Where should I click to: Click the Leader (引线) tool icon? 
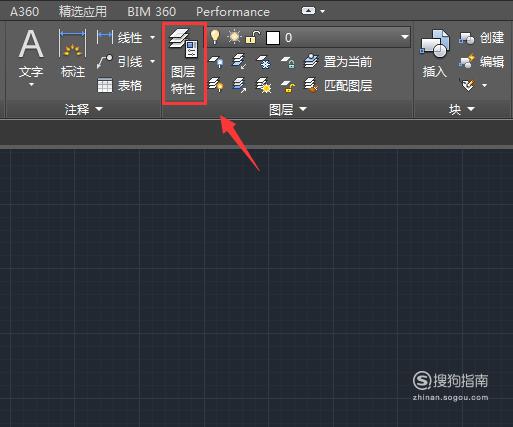click(105, 62)
